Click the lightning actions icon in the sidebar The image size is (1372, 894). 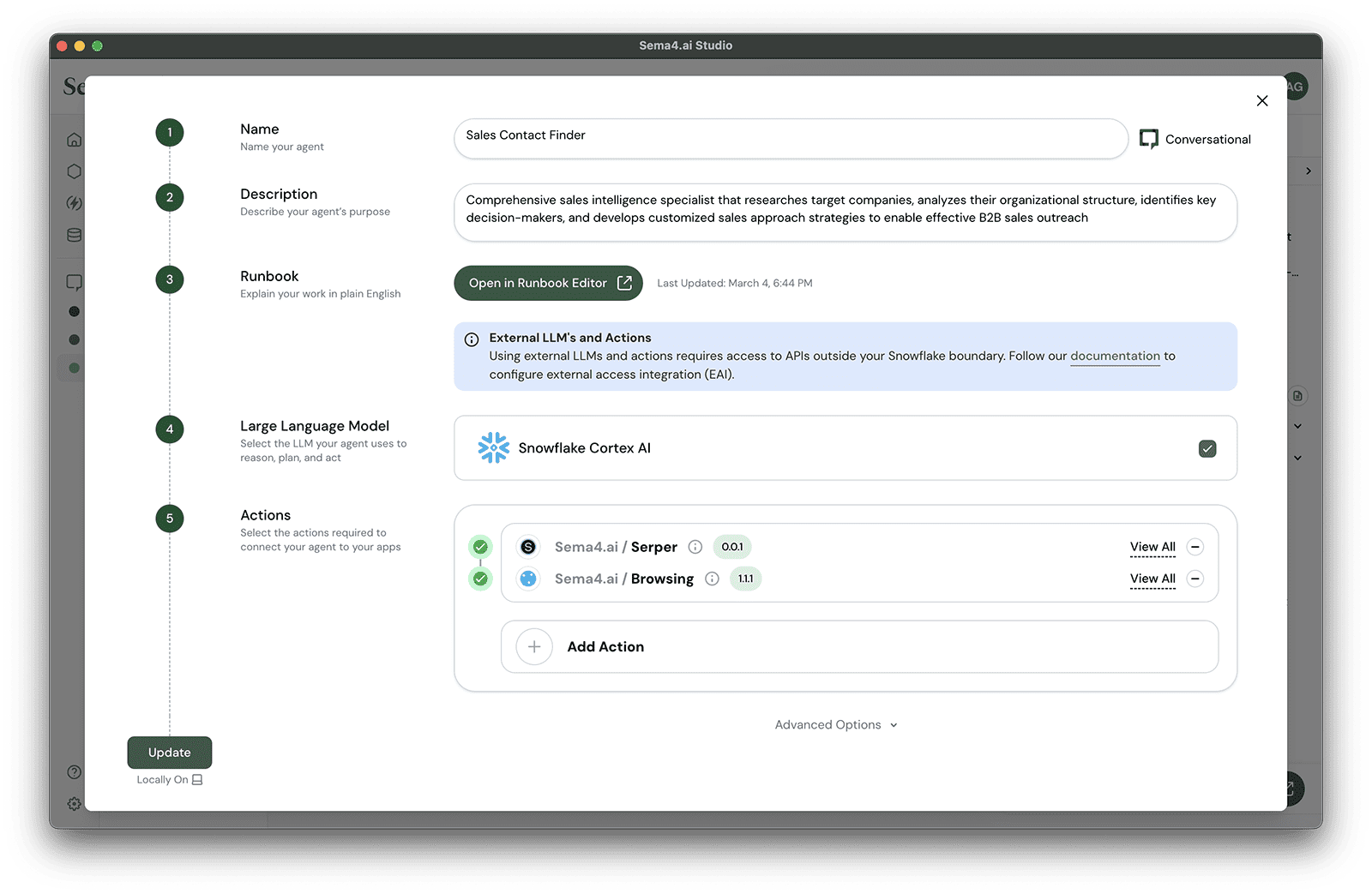click(x=74, y=202)
